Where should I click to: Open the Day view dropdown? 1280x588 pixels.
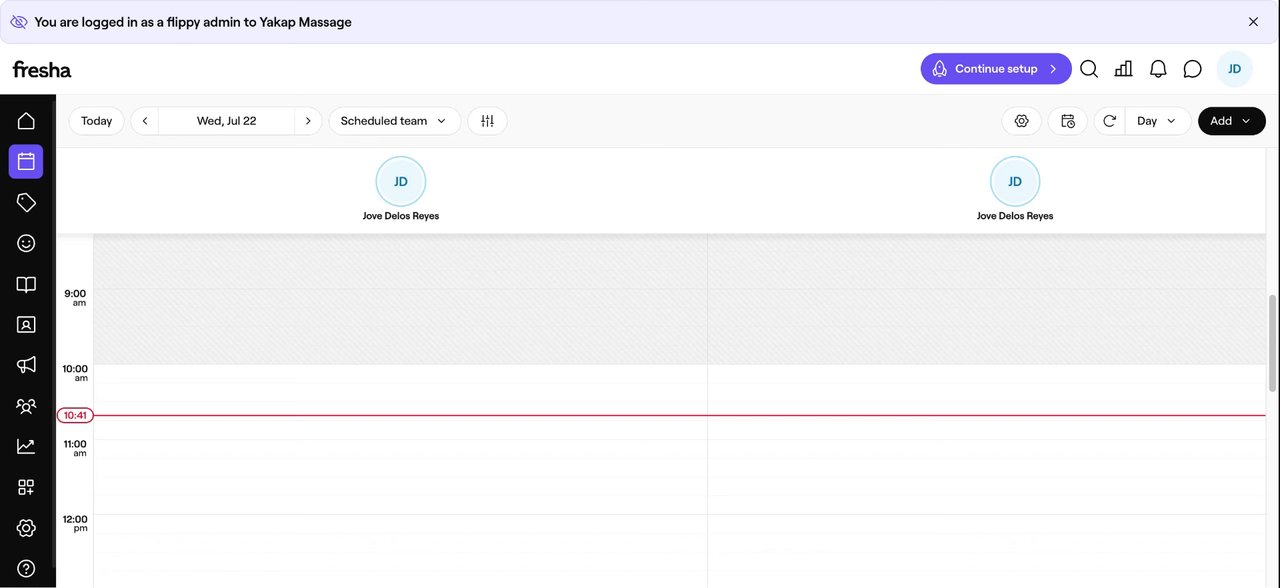(1157, 121)
